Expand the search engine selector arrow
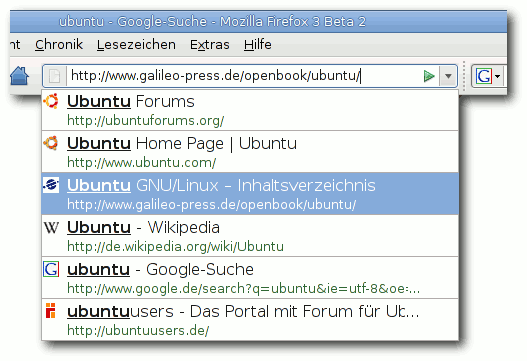The image size is (527, 361). (498, 76)
